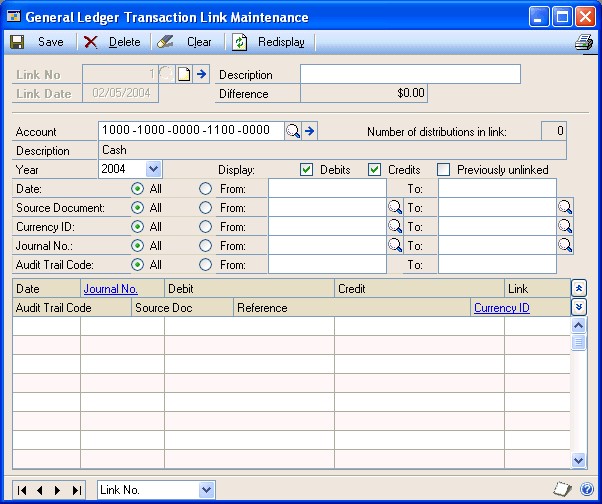Click the blue expansion arrow beside Account
Image resolution: width=602 pixels, height=504 pixels.
tap(309, 131)
